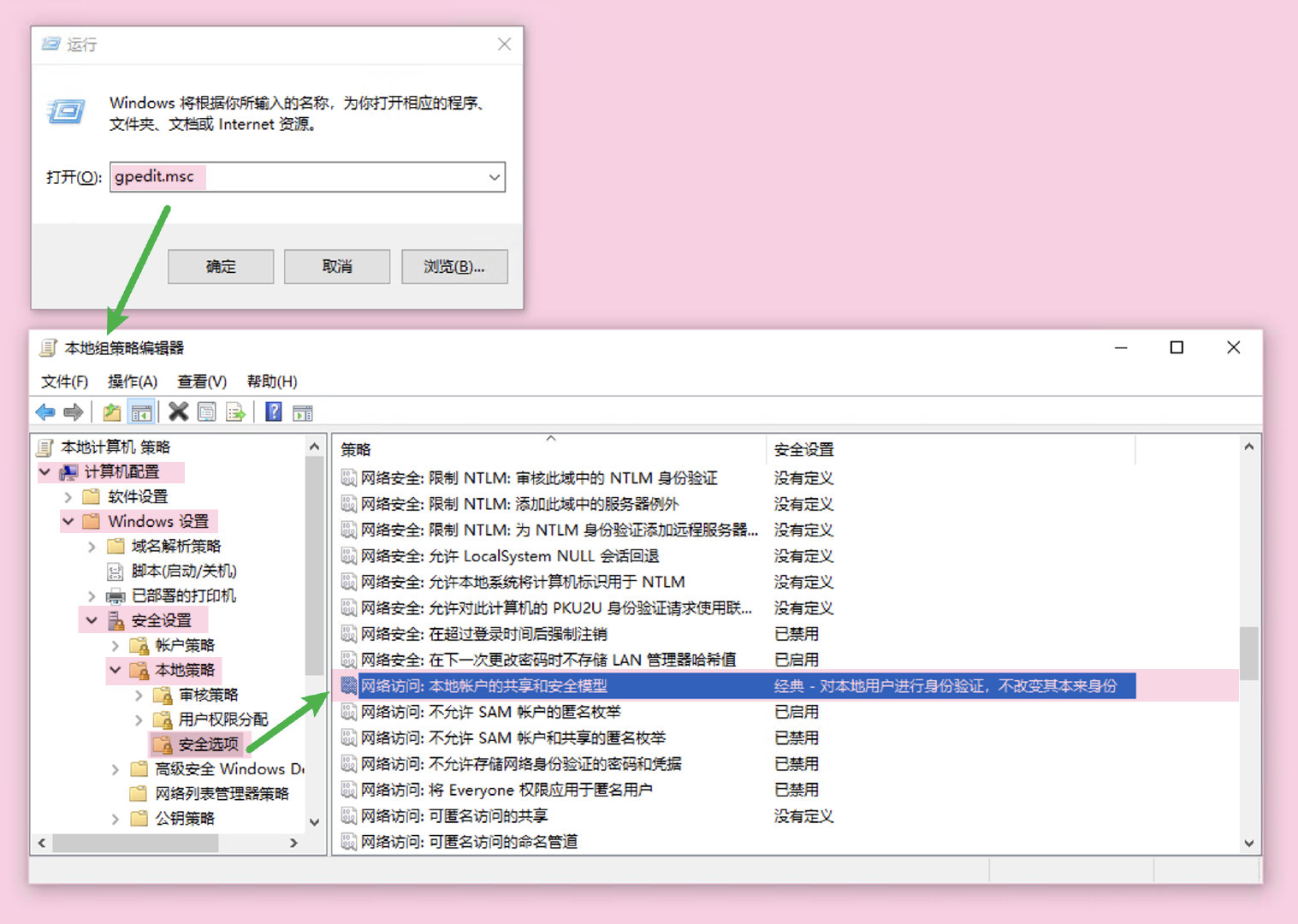Expand the 域名解析策略 node
The width and height of the screenshot is (1298, 924).
[x=92, y=546]
